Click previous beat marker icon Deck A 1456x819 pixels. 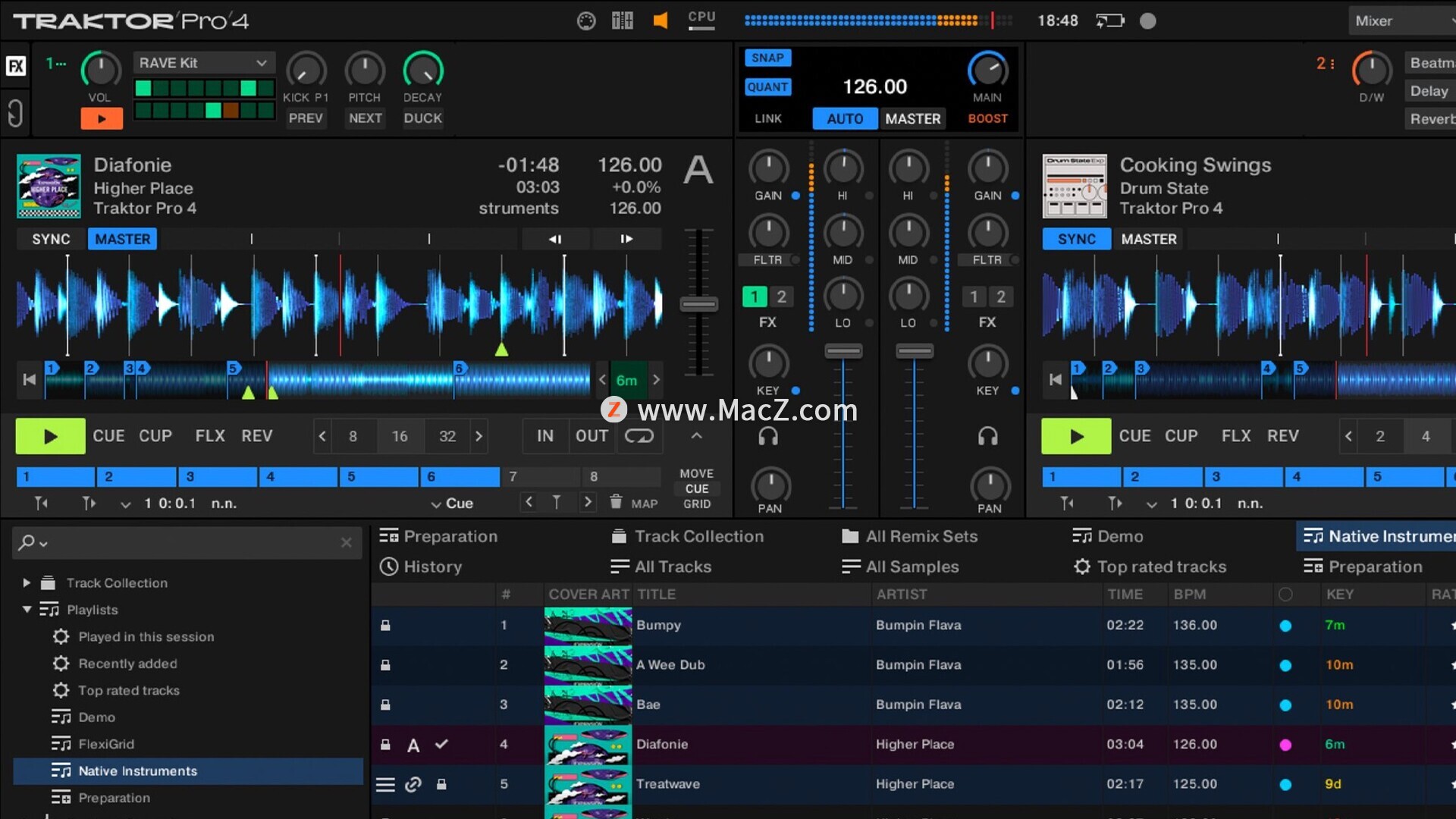pyautogui.click(x=41, y=503)
